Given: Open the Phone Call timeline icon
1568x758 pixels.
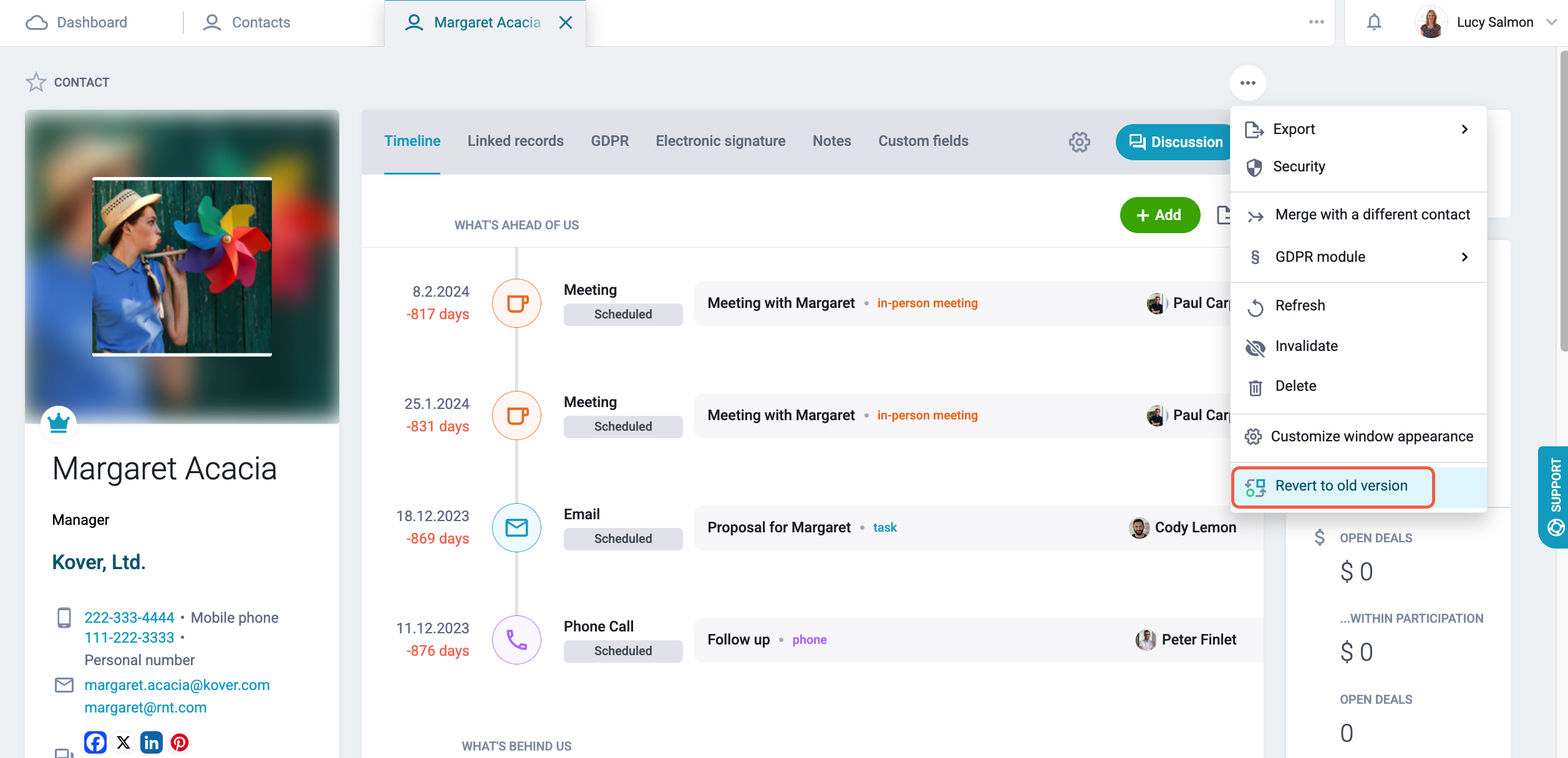Looking at the screenshot, I should click(x=516, y=640).
